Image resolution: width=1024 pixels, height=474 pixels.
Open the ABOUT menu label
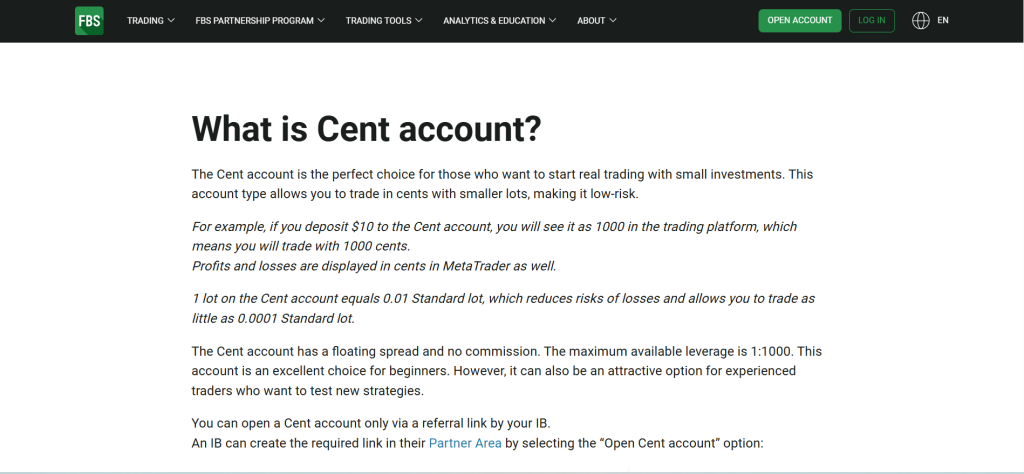point(591,20)
